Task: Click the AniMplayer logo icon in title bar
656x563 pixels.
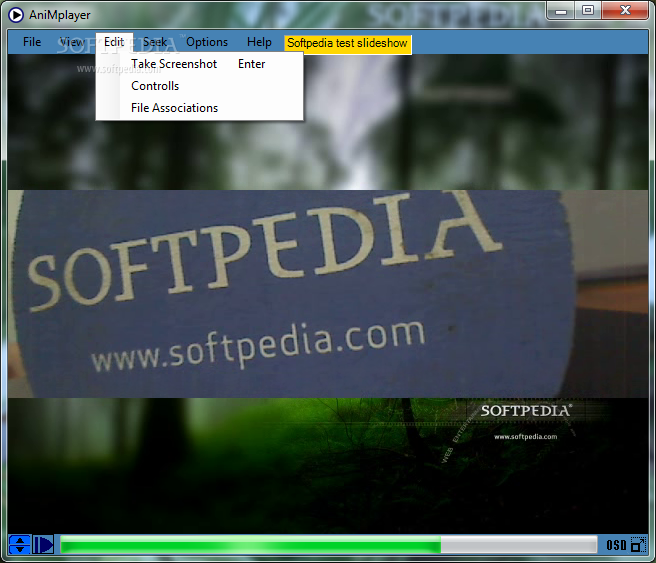Action: (16, 15)
